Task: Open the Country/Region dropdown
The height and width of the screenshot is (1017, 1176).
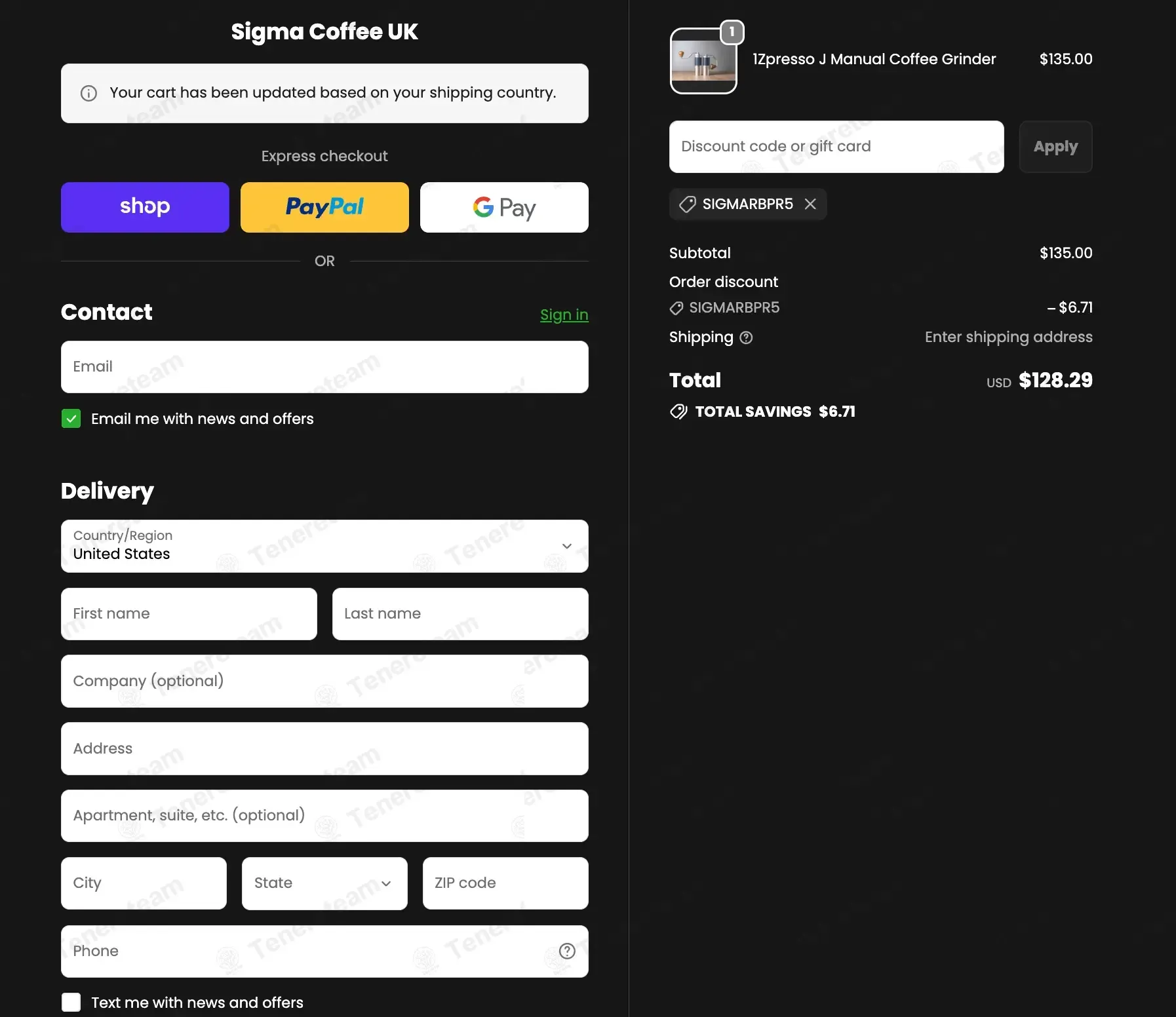Action: click(x=324, y=546)
